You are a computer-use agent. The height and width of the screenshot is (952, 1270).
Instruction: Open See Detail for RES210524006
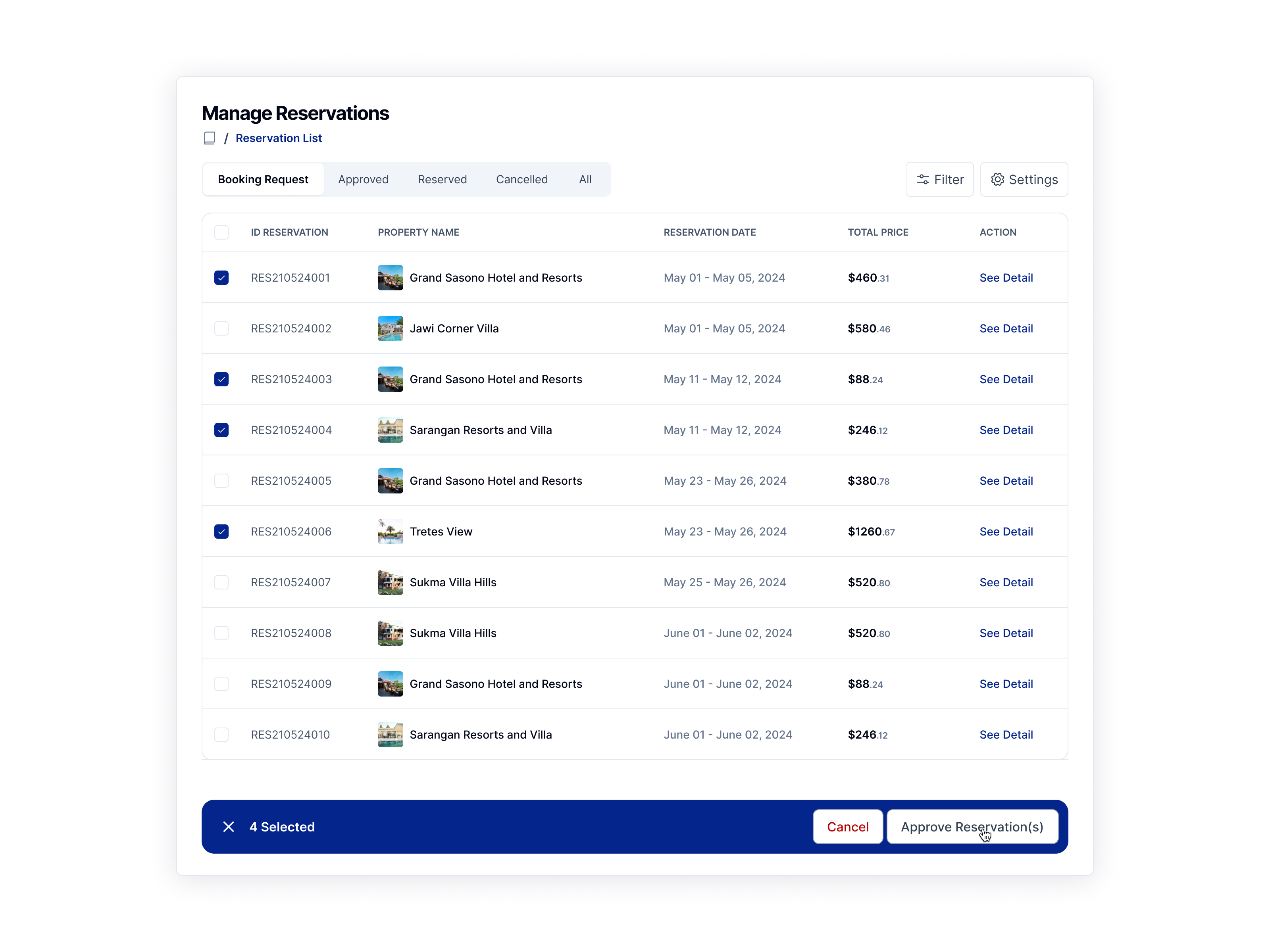(x=1006, y=532)
